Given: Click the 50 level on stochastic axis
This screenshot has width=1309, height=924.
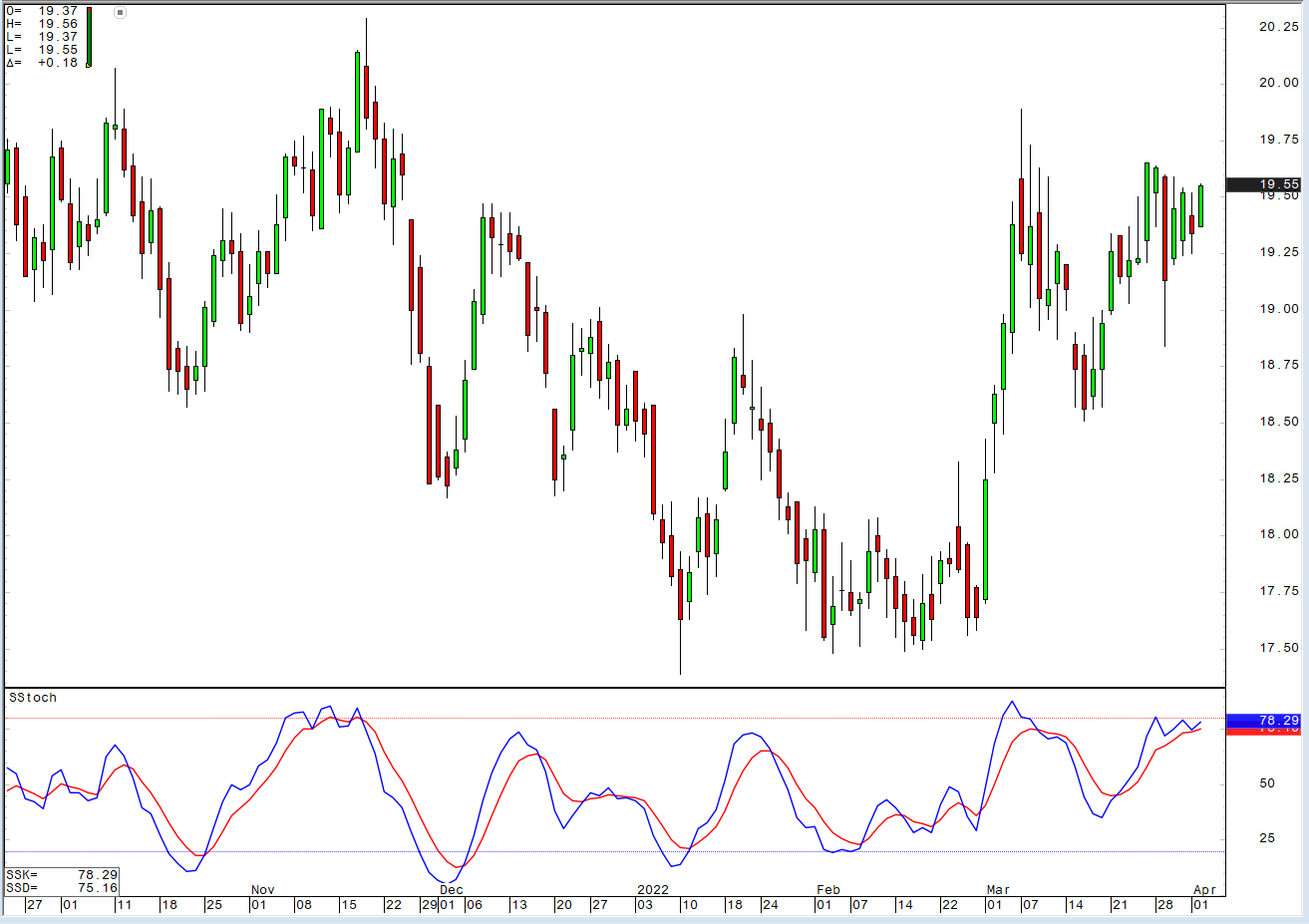Looking at the screenshot, I should coord(1267,783).
